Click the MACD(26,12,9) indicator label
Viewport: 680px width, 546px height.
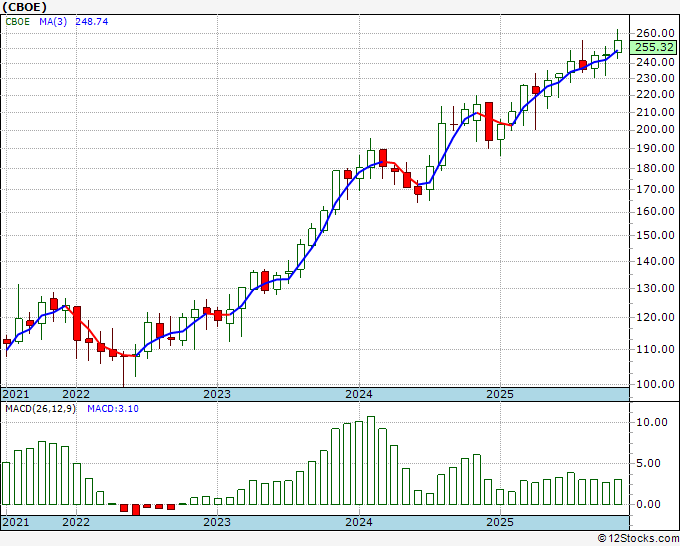point(40,409)
